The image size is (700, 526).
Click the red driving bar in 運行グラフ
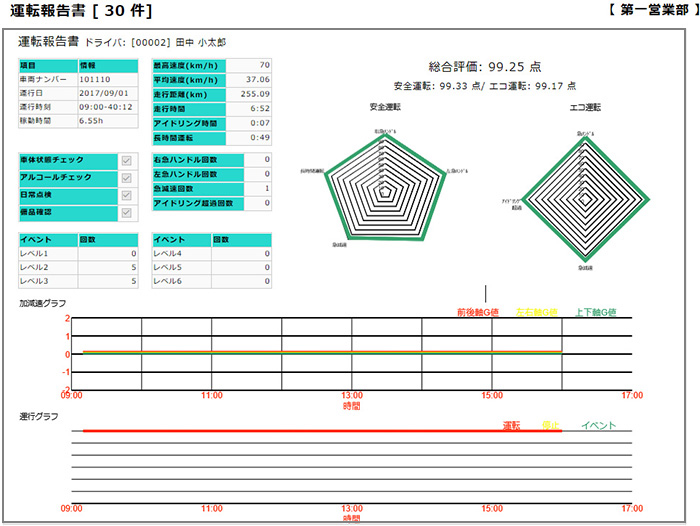[x=290, y=431]
